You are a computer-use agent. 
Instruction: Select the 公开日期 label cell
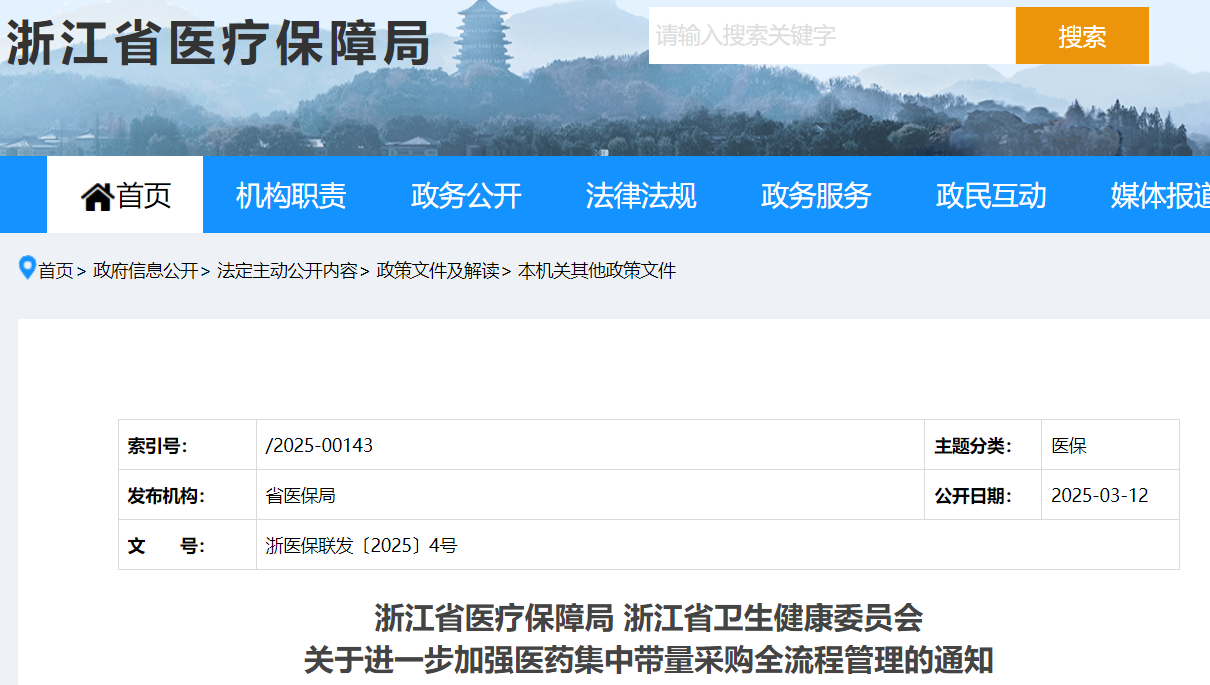point(983,495)
